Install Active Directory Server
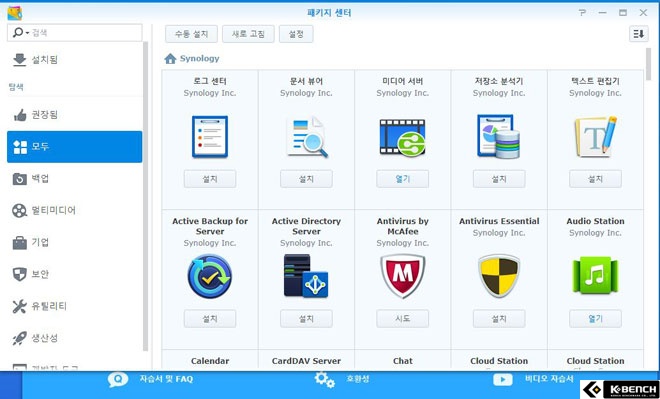The image size is (660, 399). (x=306, y=319)
